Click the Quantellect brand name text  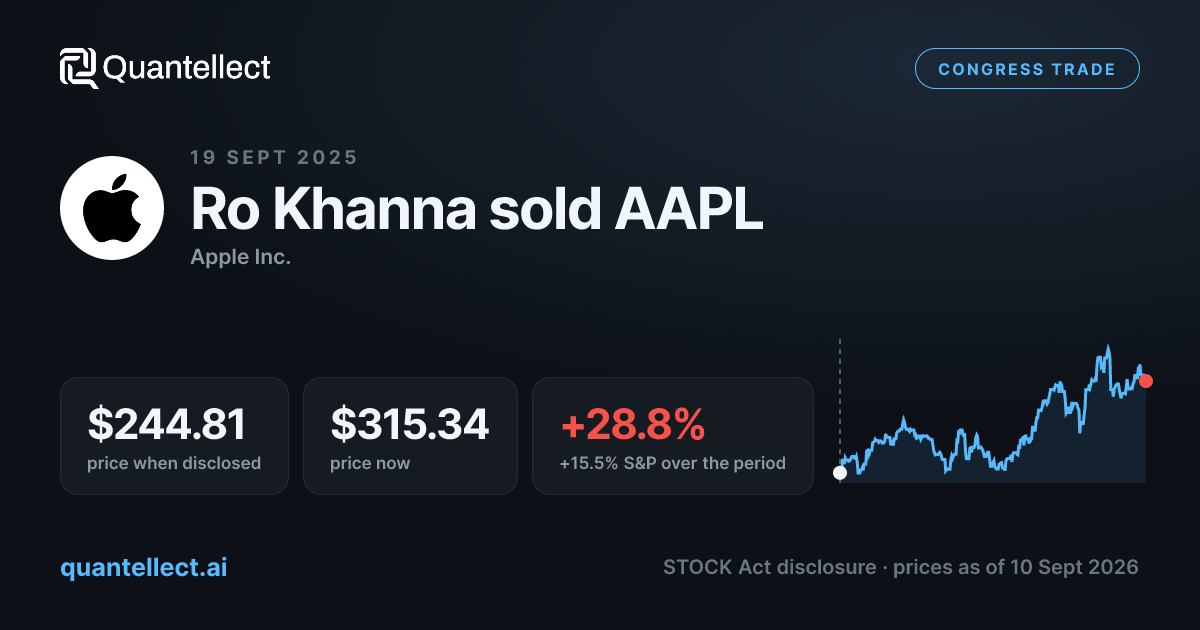186,68
